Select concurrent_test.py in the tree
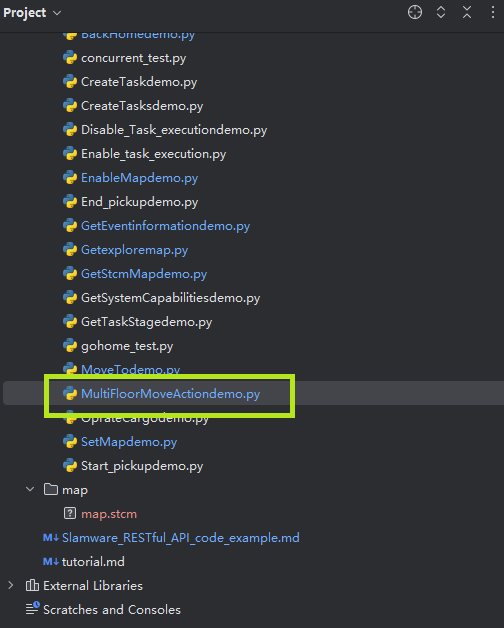504x628 pixels. pyautogui.click(x=133, y=58)
